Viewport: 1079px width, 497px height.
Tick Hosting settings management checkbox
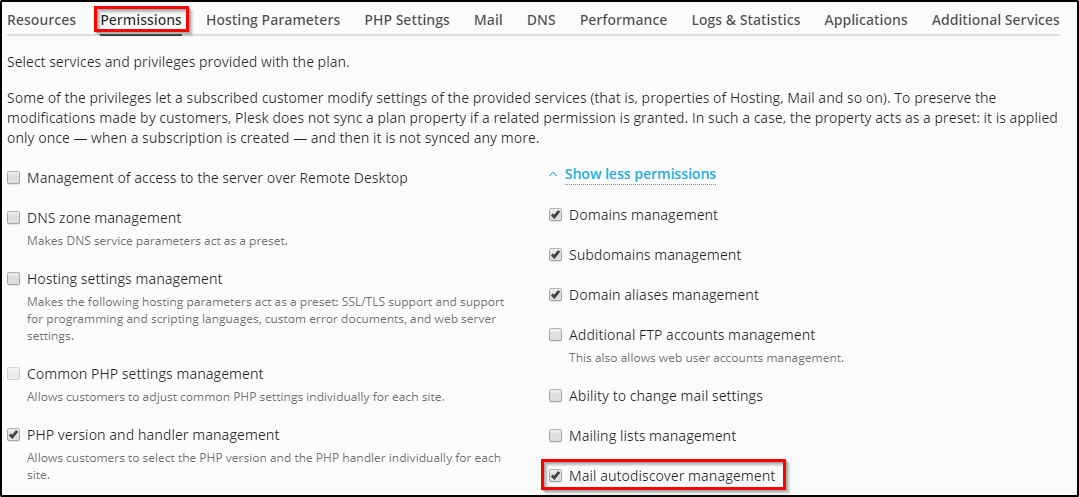(x=14, y=279)
